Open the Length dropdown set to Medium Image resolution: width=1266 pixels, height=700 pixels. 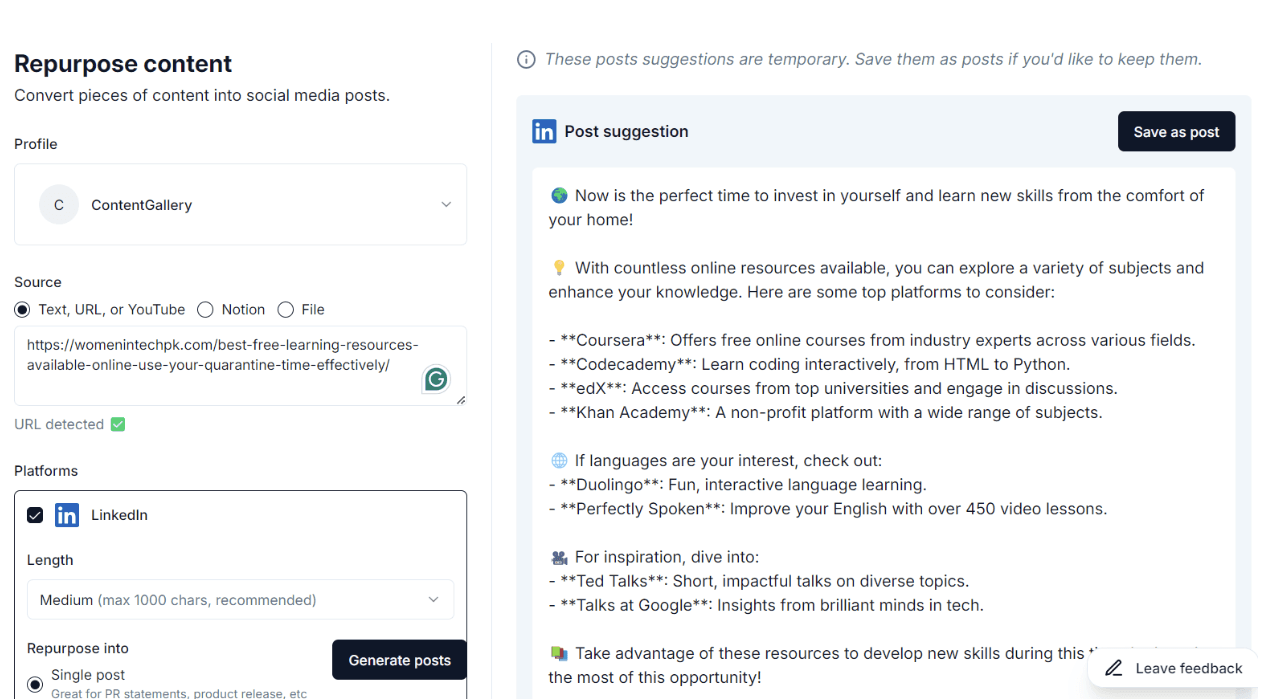(240, 599)
